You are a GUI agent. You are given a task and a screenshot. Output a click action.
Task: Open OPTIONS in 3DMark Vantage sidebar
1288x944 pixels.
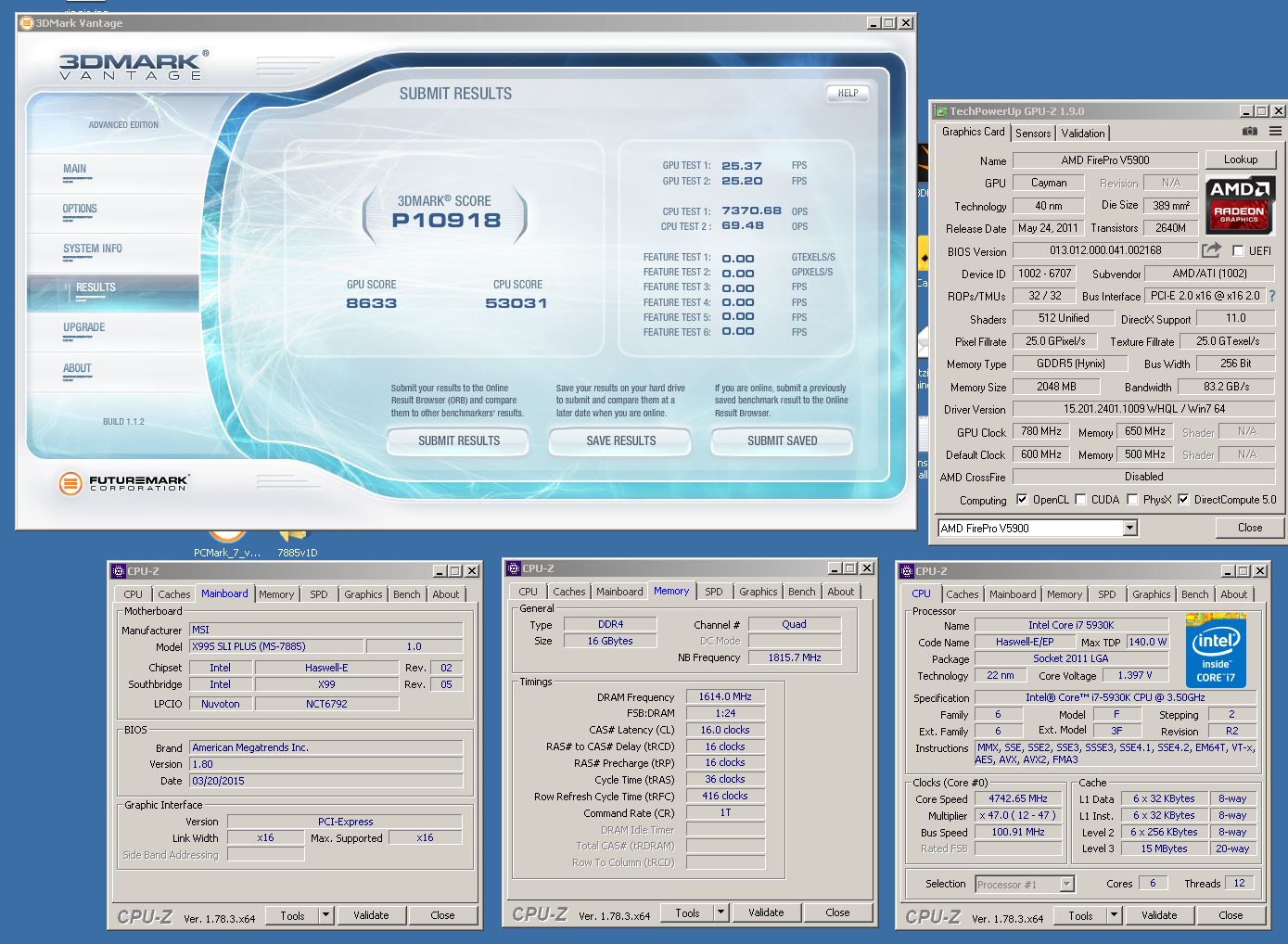113,211
